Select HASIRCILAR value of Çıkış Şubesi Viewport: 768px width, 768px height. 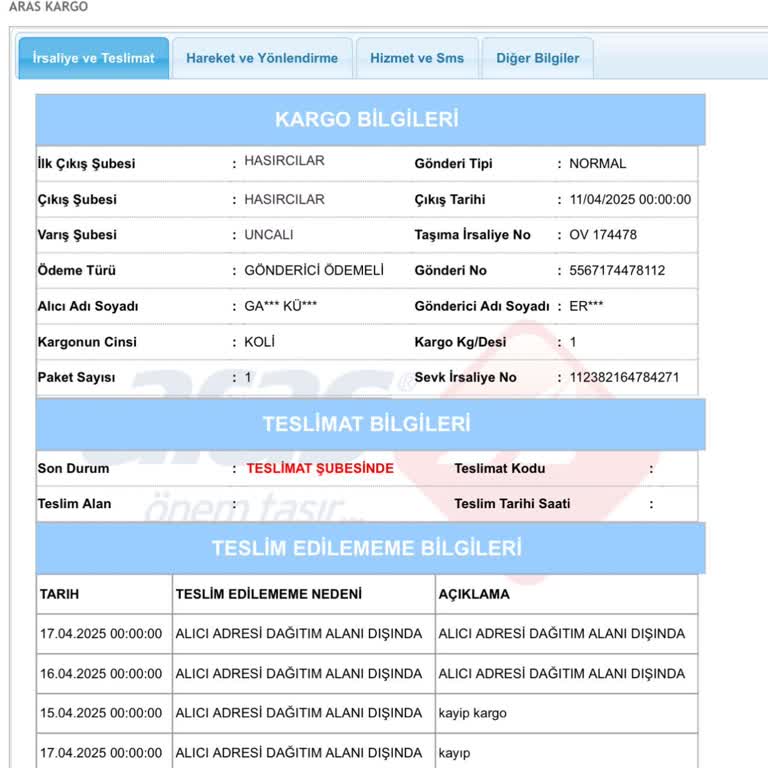pos(285,199)
